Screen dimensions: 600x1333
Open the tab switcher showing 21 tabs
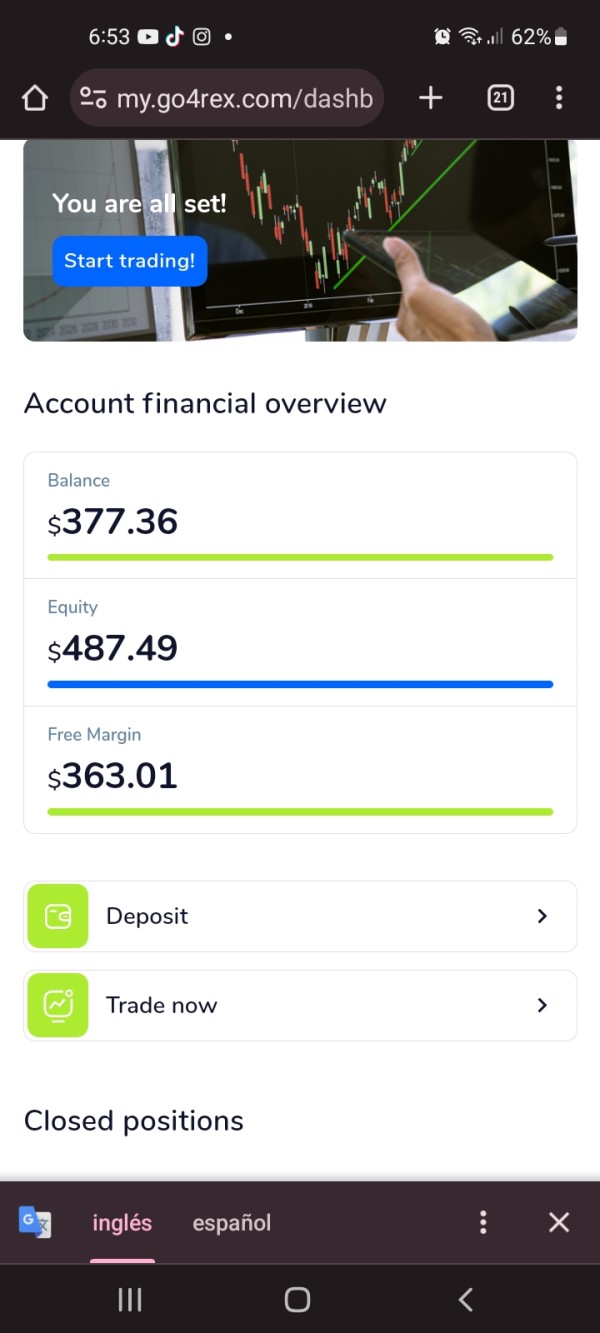pyautogui.click(x=500, y=98)
